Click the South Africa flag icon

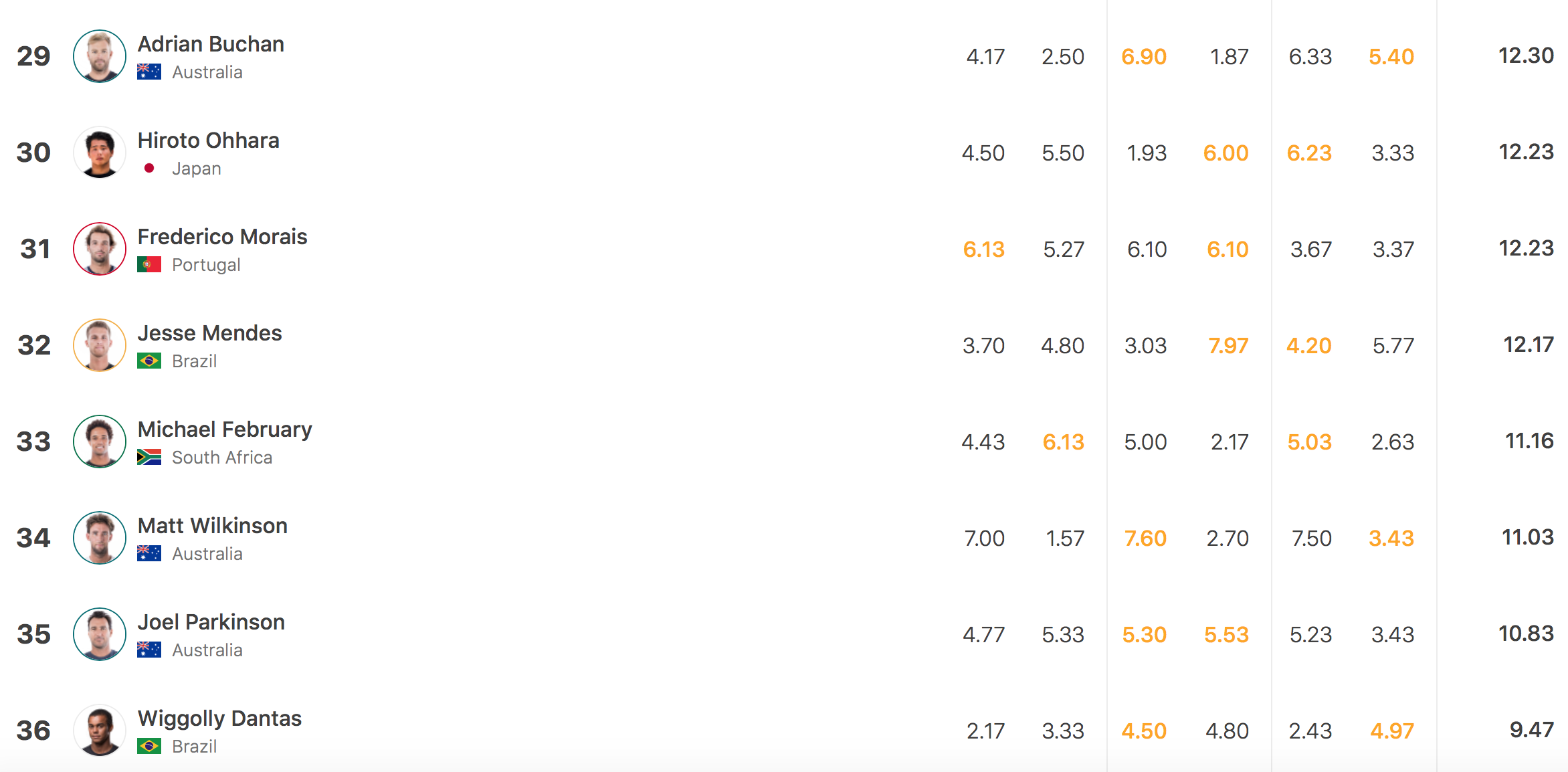[149, 458]
